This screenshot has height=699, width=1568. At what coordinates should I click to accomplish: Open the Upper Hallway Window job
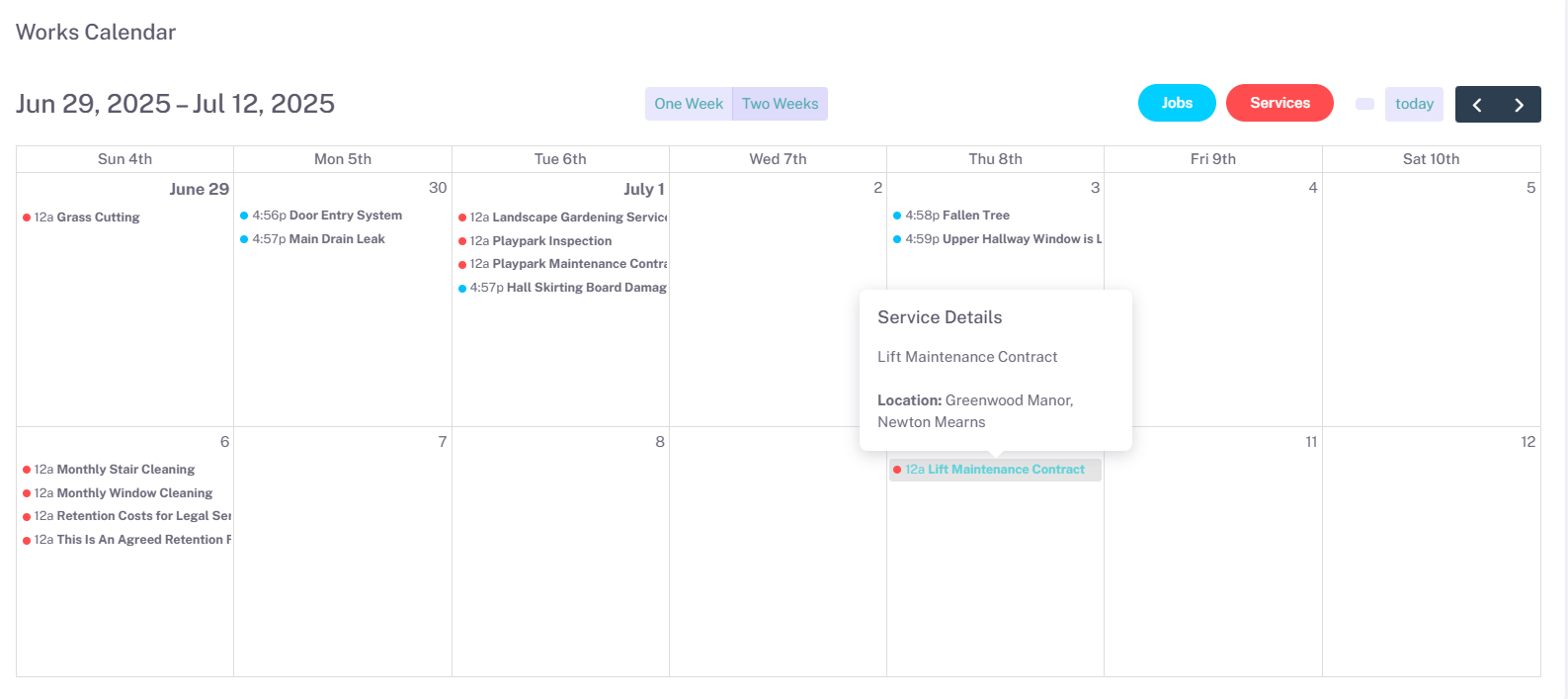click(x=1018, y=239)
